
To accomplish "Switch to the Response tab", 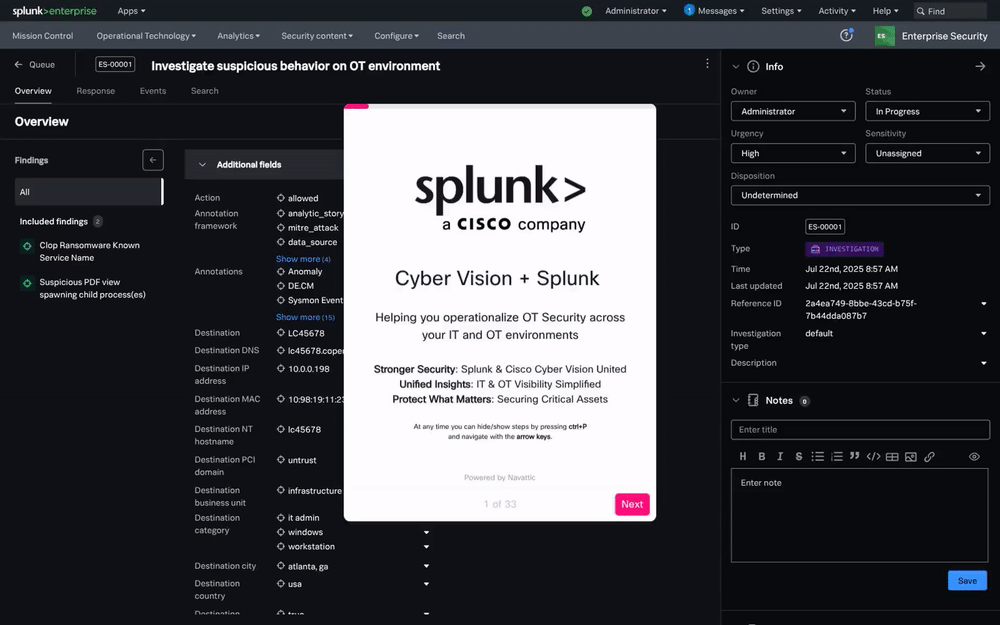I will coord(96,91).
